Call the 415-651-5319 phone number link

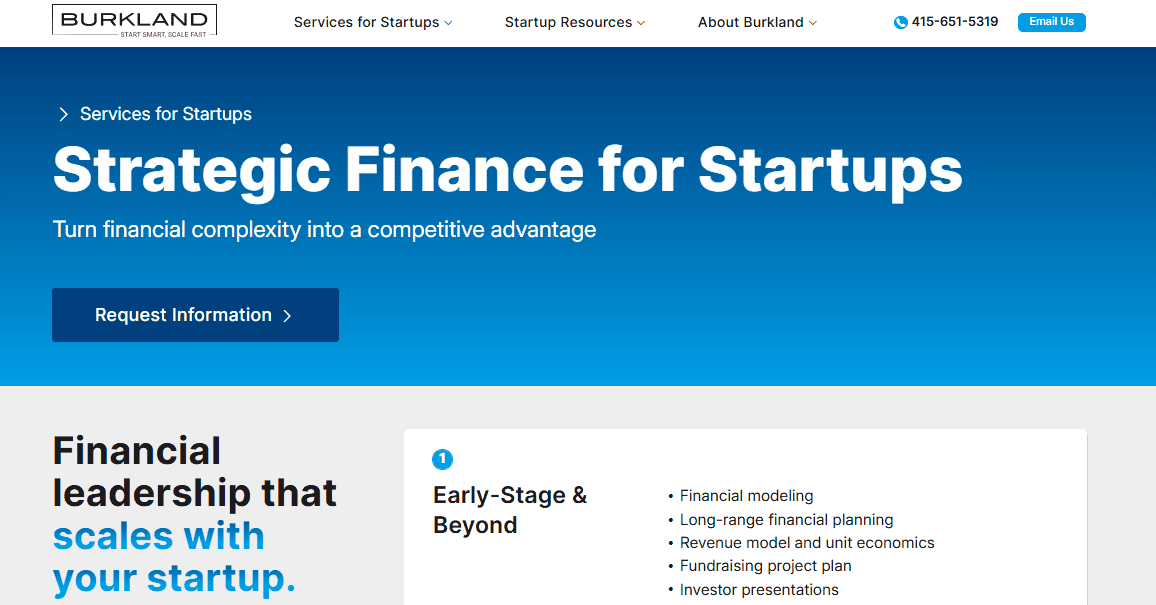[x=954, y=21]
